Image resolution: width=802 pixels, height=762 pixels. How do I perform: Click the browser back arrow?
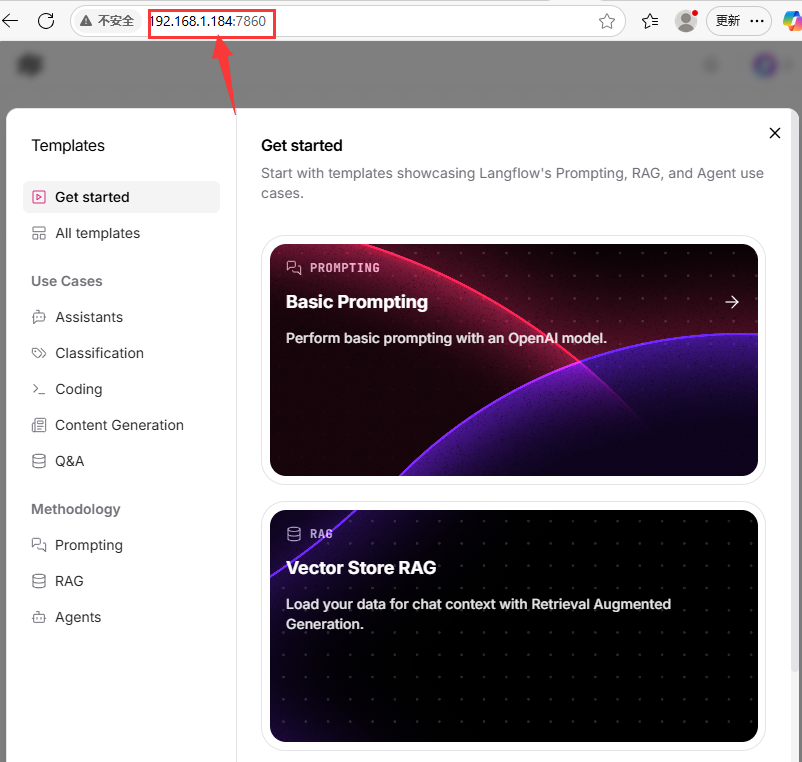10,21
